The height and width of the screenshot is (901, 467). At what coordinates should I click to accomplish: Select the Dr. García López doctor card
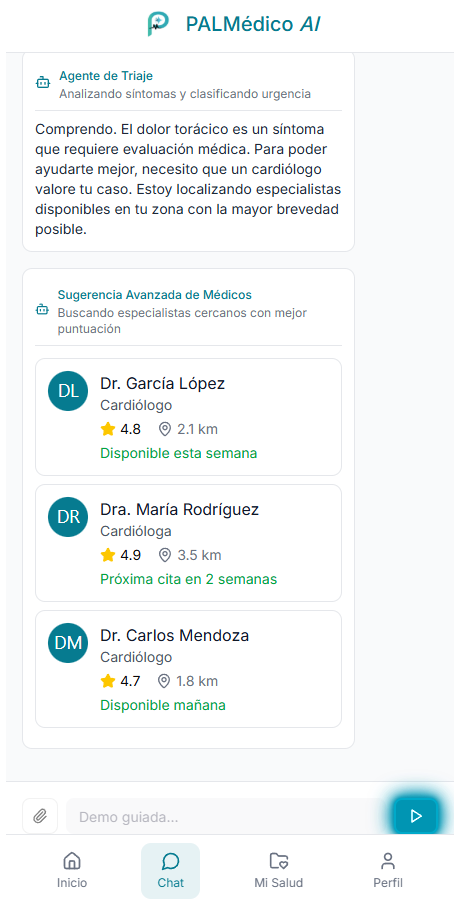(x=188, y=417)
